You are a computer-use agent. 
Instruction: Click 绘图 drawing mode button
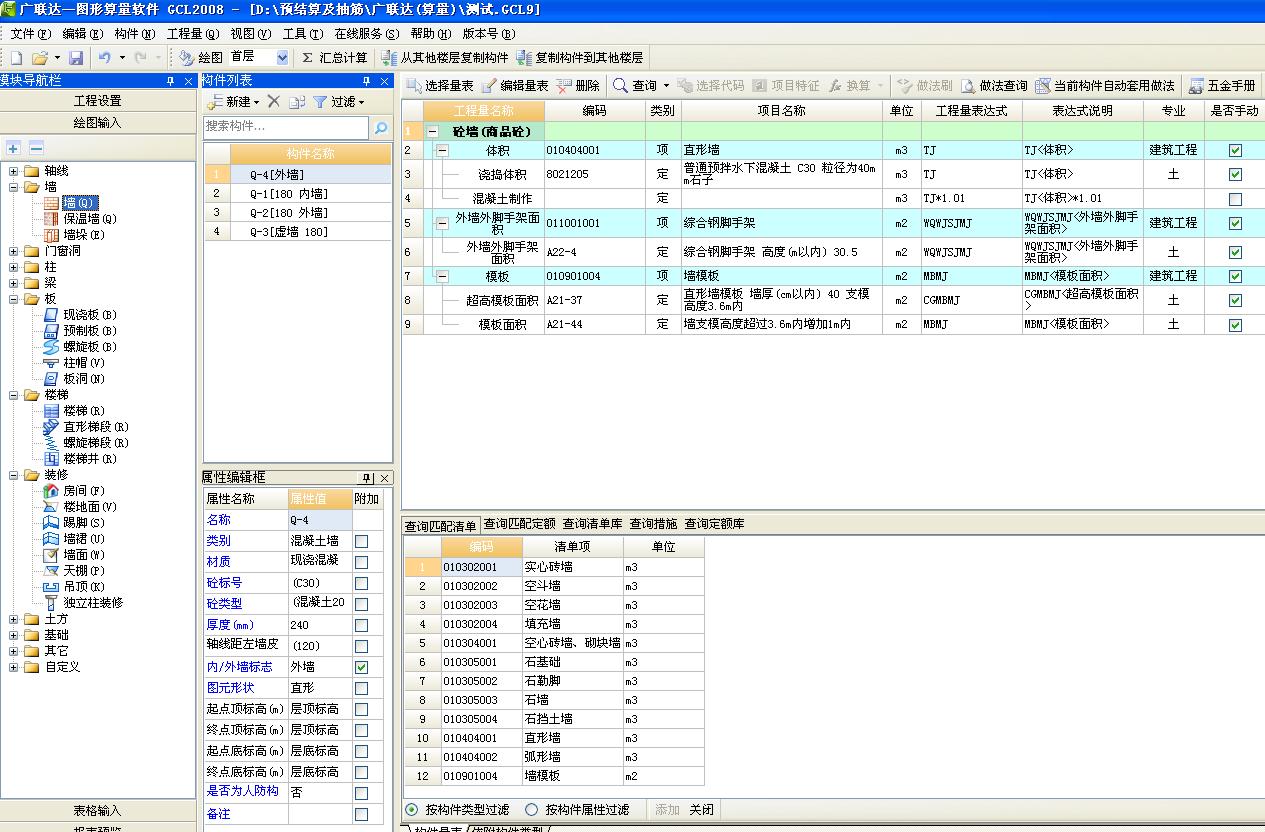202,58
